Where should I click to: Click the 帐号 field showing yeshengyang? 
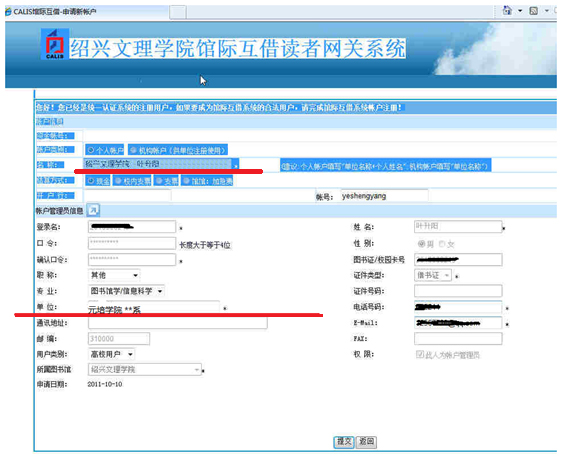(384, 196)
